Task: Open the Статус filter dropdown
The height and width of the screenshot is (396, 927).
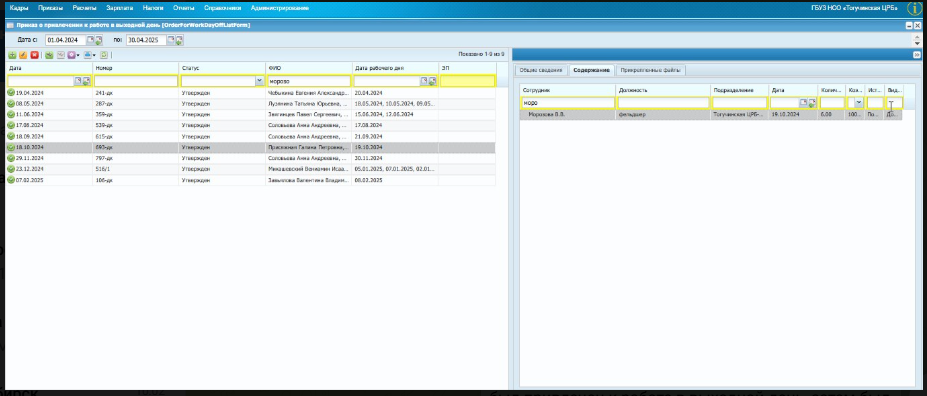Action: [259, 81]
